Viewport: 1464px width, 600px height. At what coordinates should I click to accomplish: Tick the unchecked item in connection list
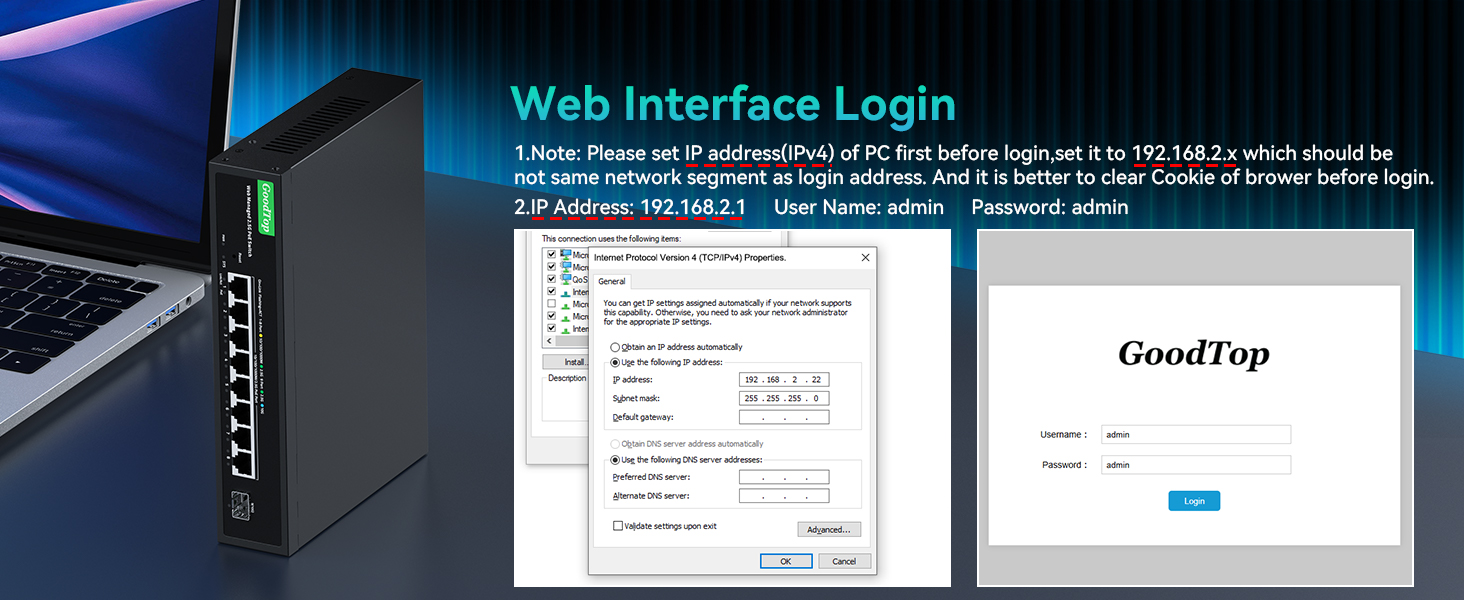(551, 304)
